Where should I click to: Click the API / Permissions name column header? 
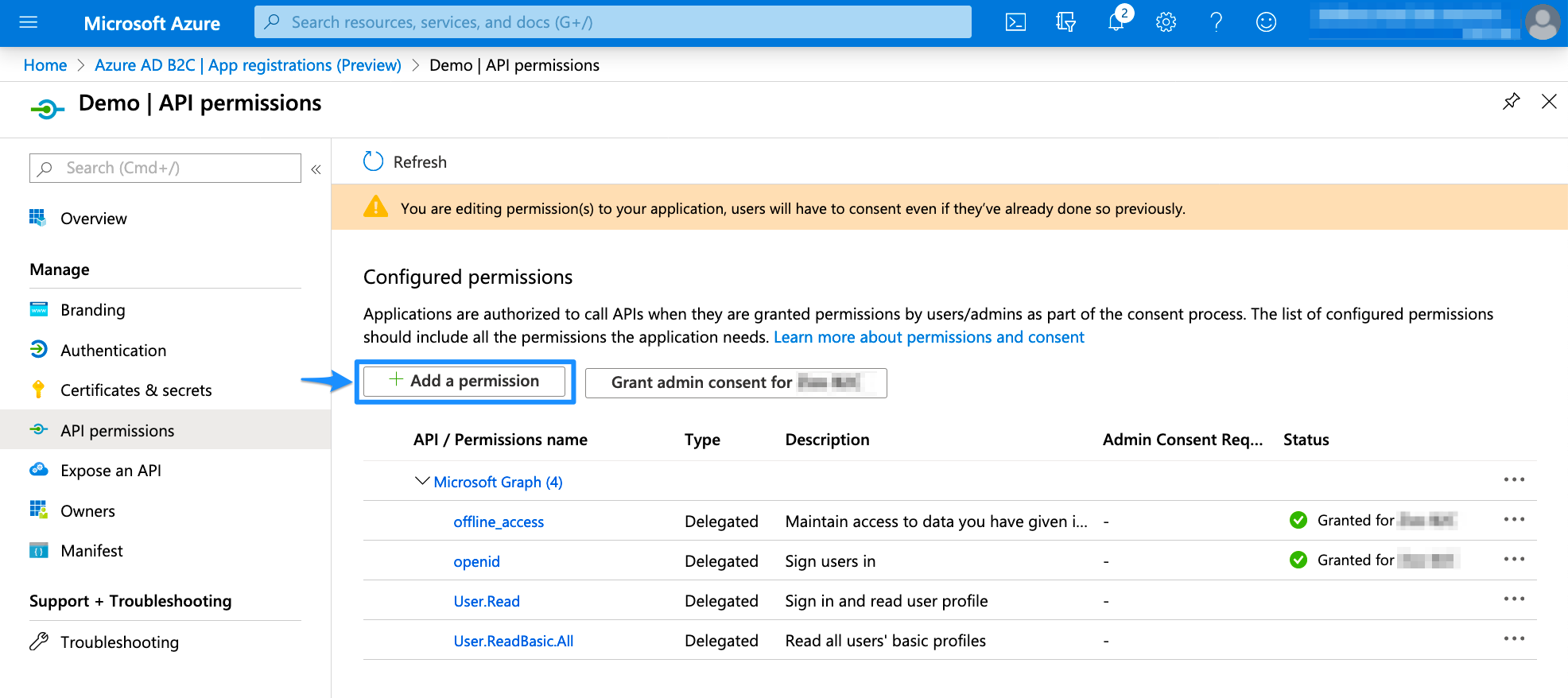(x=500, y=440)
